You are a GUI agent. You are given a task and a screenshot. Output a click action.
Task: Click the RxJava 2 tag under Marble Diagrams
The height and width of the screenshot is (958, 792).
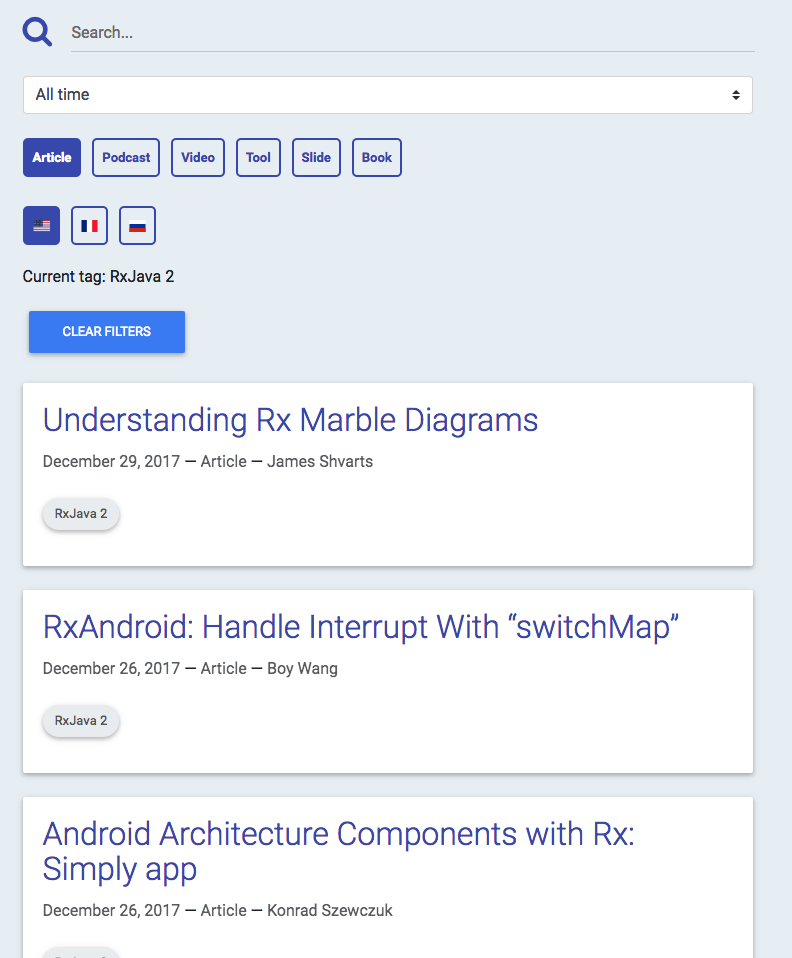pyautogui.click(x=80, y=513)
